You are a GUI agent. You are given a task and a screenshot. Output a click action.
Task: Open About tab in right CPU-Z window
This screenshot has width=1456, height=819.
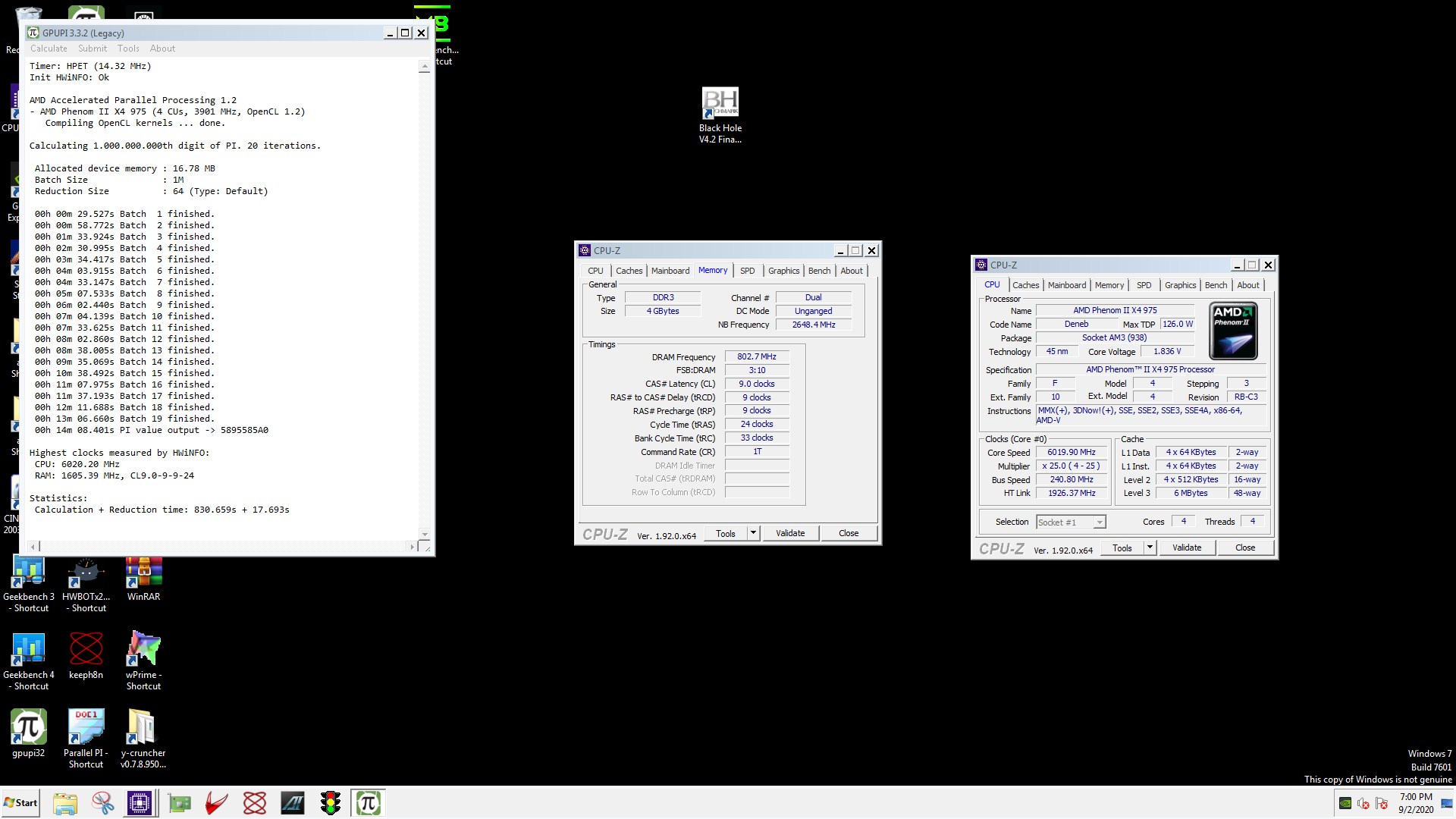(x=1248, y=285)
